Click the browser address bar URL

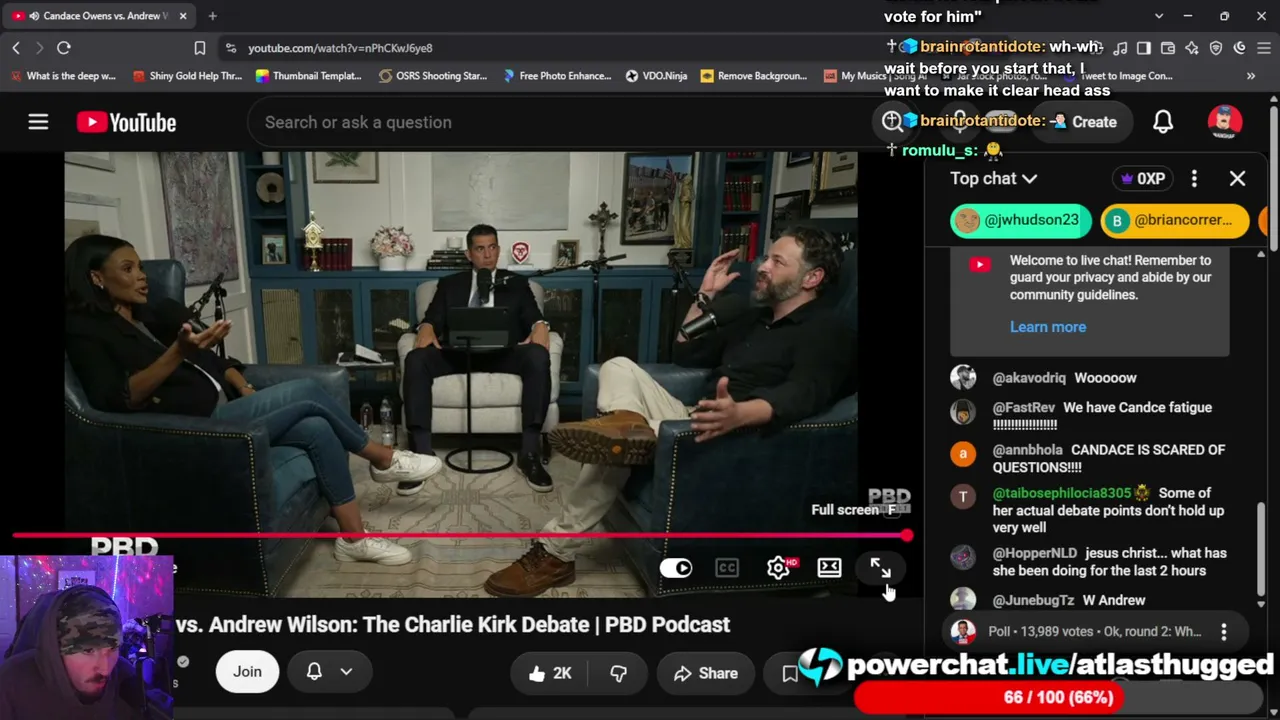pos(340,48)
